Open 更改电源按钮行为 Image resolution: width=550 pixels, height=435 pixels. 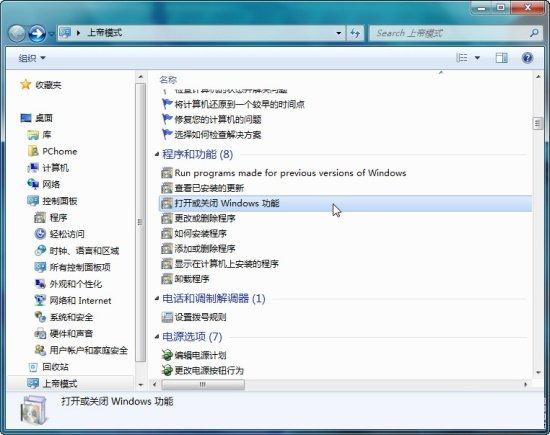pyautogui.click(x=209, y=370)
